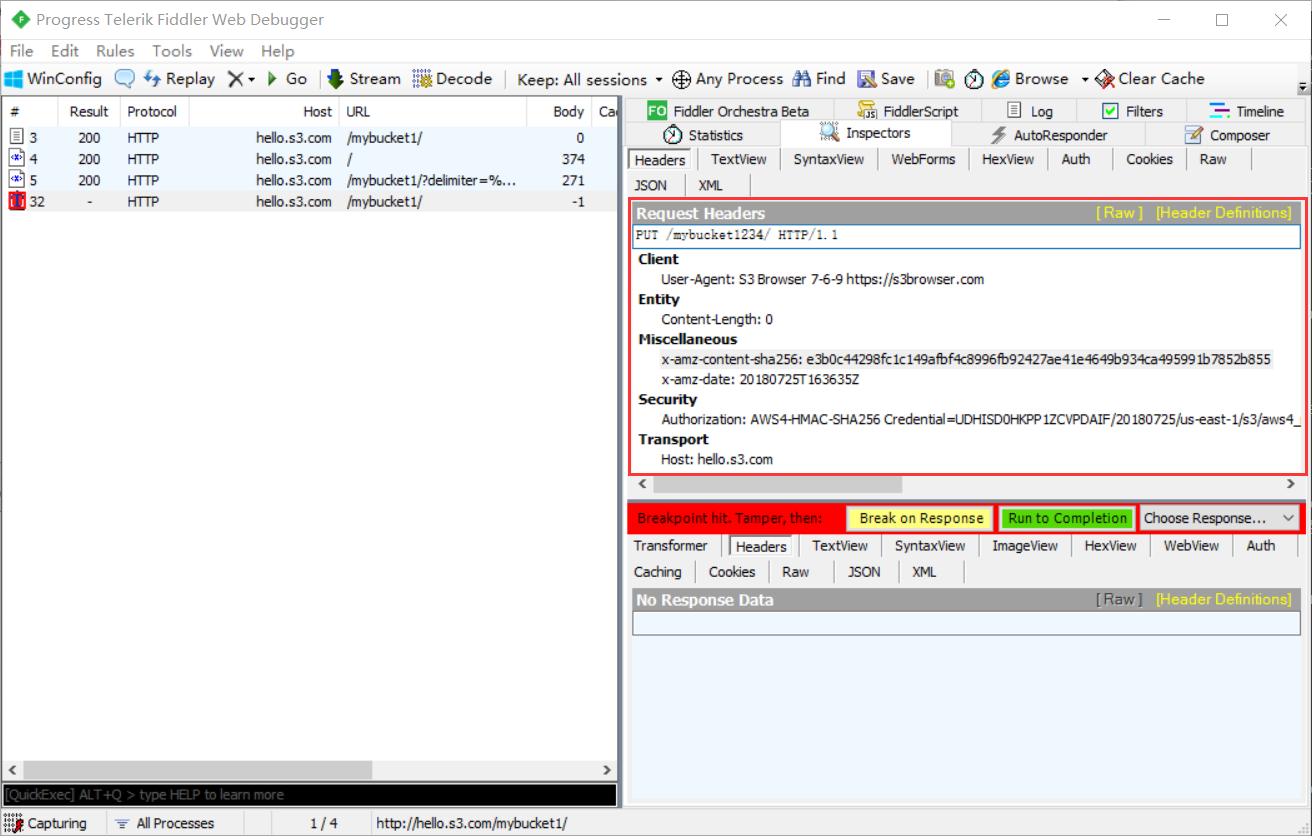Toggle Decode in the toolbar
Image resolution: width=1312 pixels, height=836 pixels.
pyautogui.click(x=452, y=79)
